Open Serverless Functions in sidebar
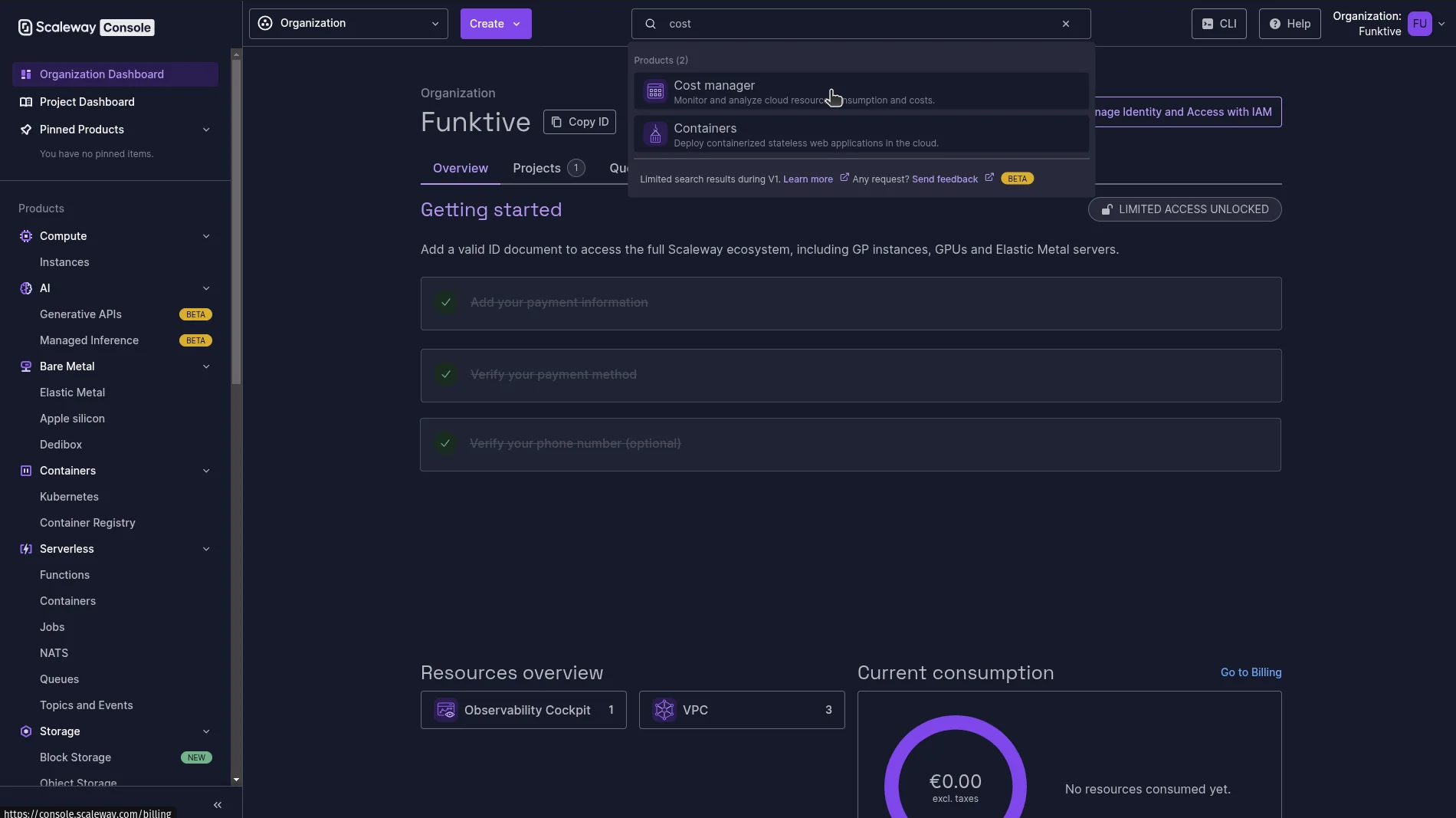1456x818 pixels. point(64,575)
